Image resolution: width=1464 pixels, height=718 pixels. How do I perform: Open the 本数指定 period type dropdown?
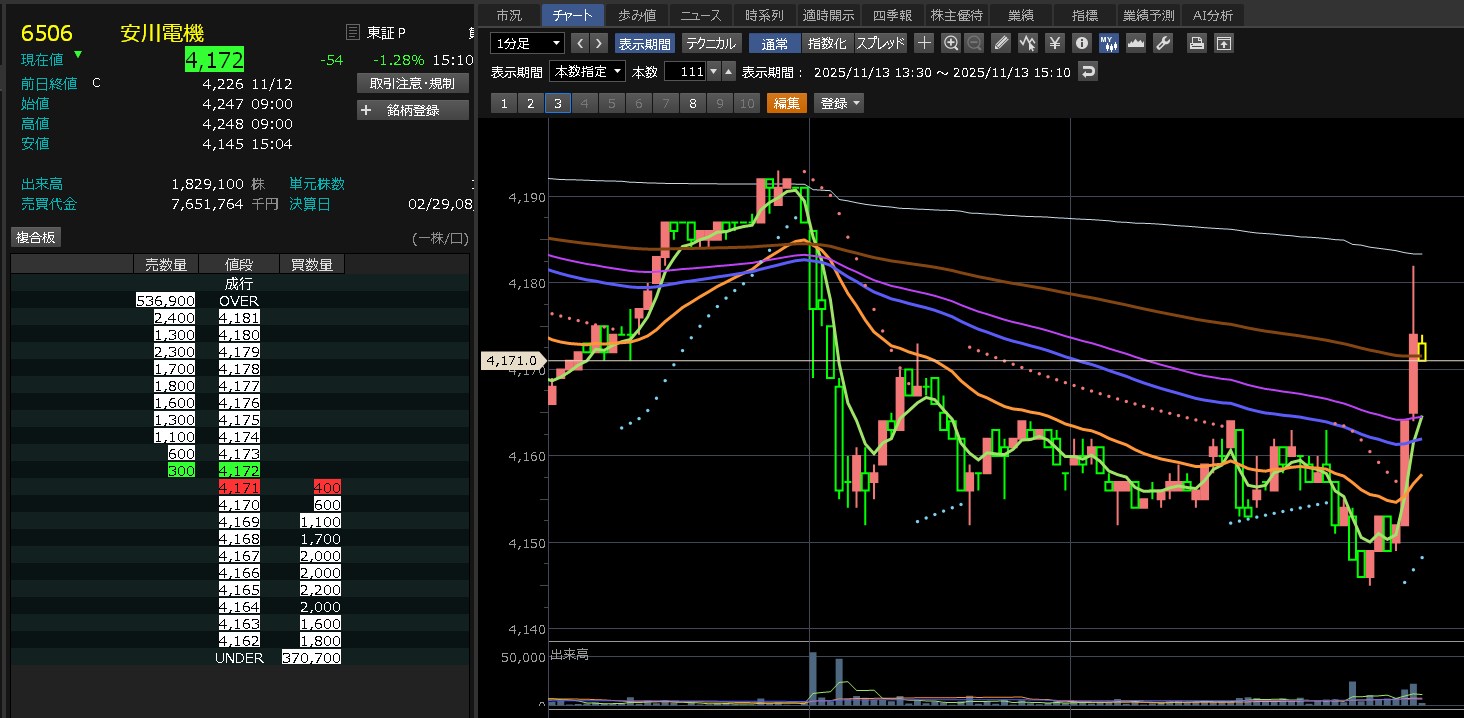click(588, 72)
